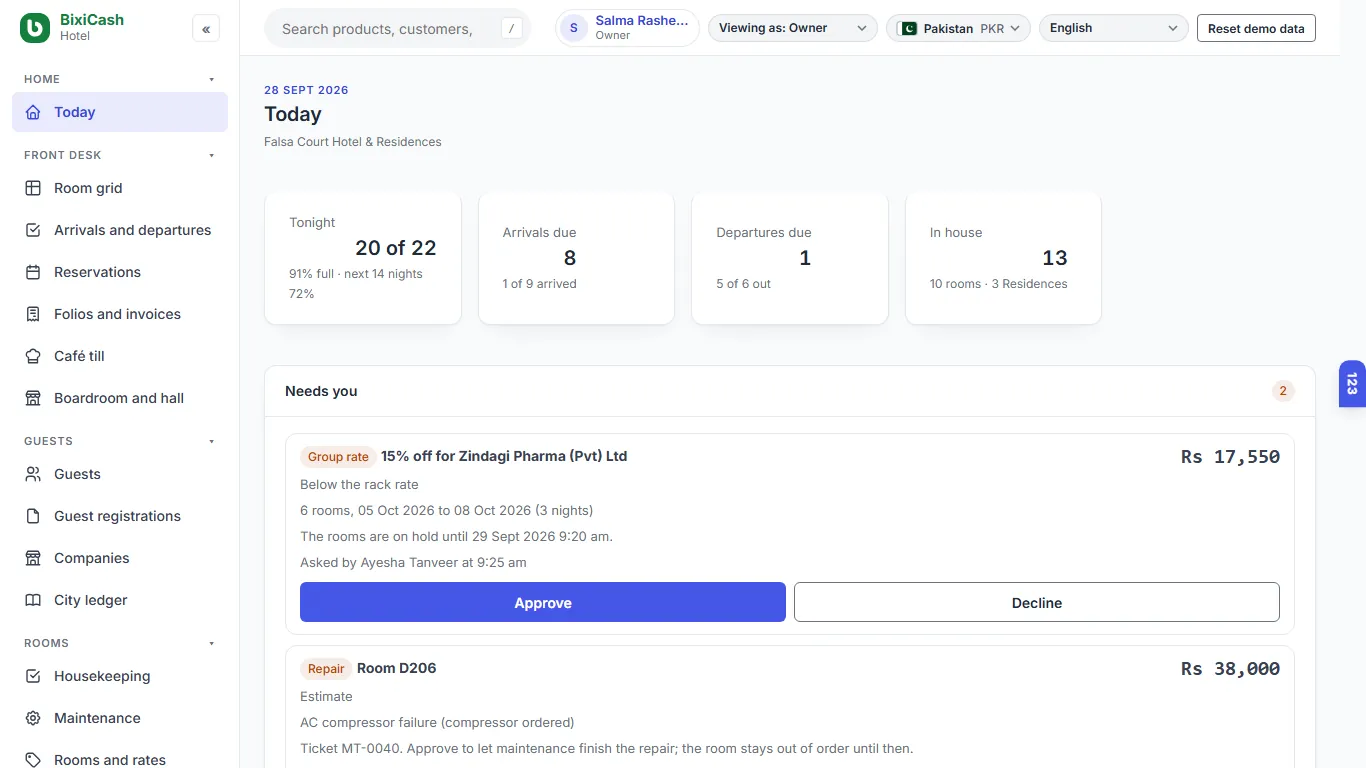This screenshot has height=768, width=1366.
Task: Click the In house 13 card
Action: [x=1003, y=258]
